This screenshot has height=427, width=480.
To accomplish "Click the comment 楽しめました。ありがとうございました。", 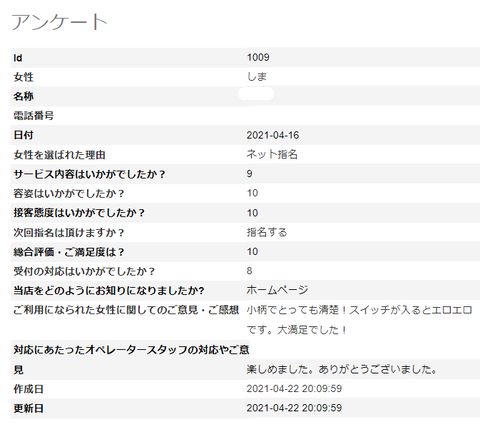I will click(x=342, y=369).
